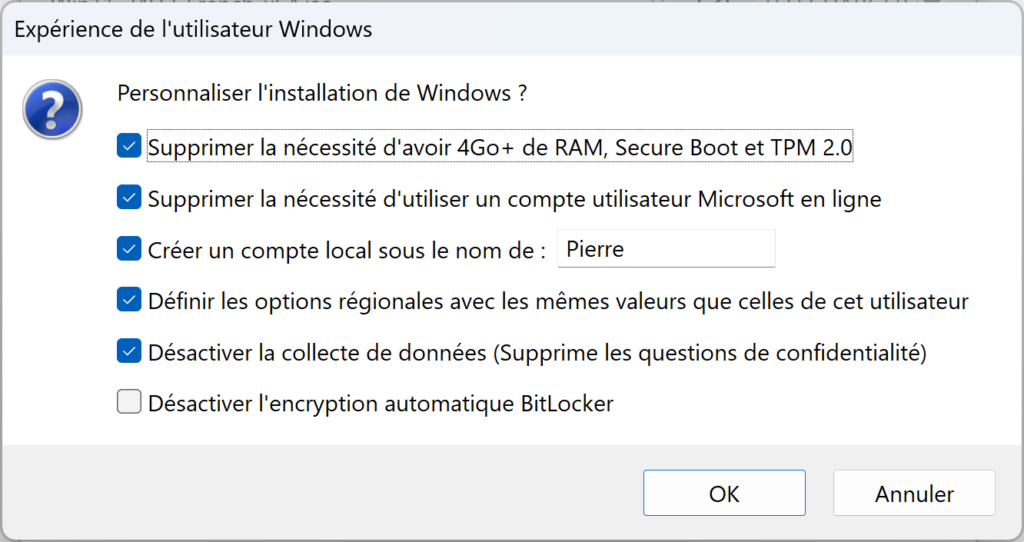Click the 'Désactiver l'encryption automatique BitLocker' label text

pos(381,404)
